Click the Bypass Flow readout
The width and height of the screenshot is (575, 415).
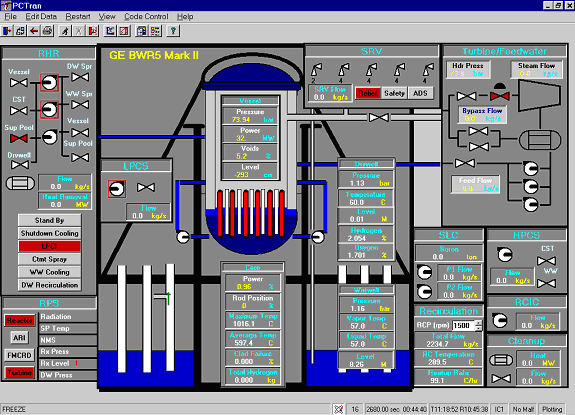click(x=482, y=114)
